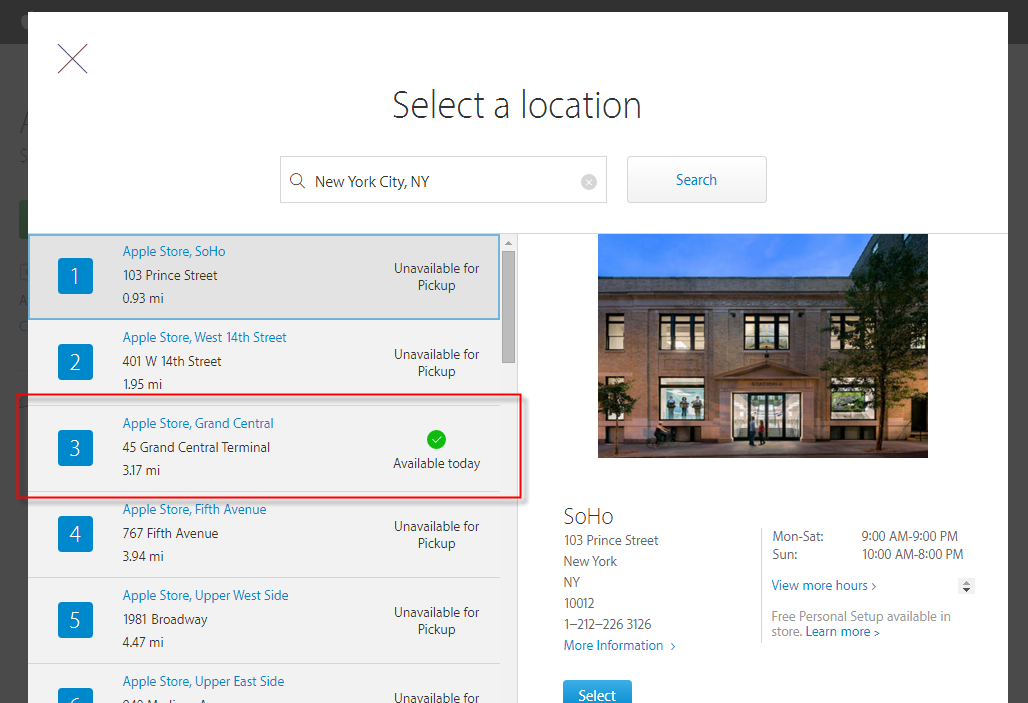Click phone number 1-212-226 3126
1028x703 pixels.
[607, 624]
